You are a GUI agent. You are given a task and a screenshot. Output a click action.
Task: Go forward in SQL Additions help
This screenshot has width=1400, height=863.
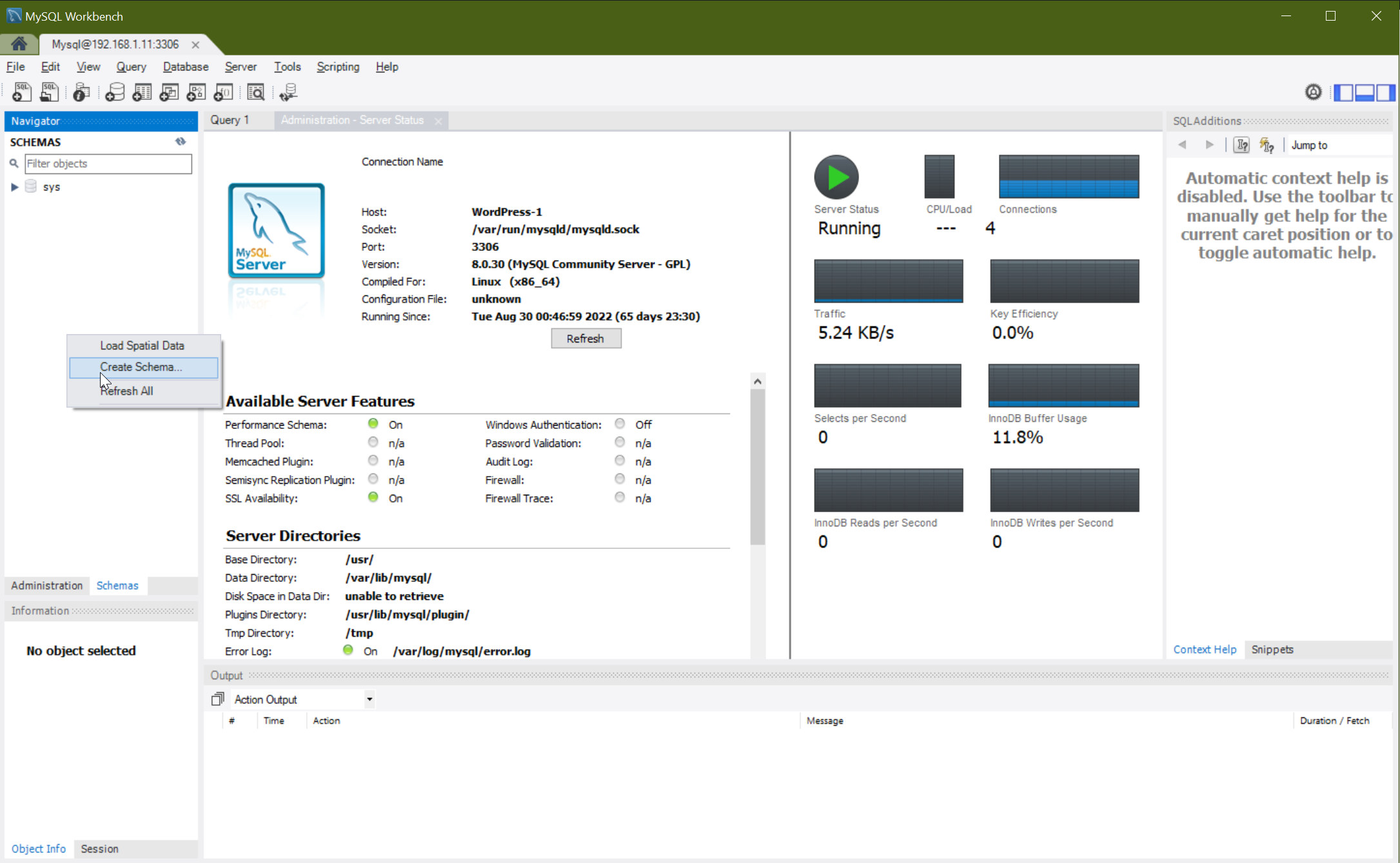click(1209, 144)
